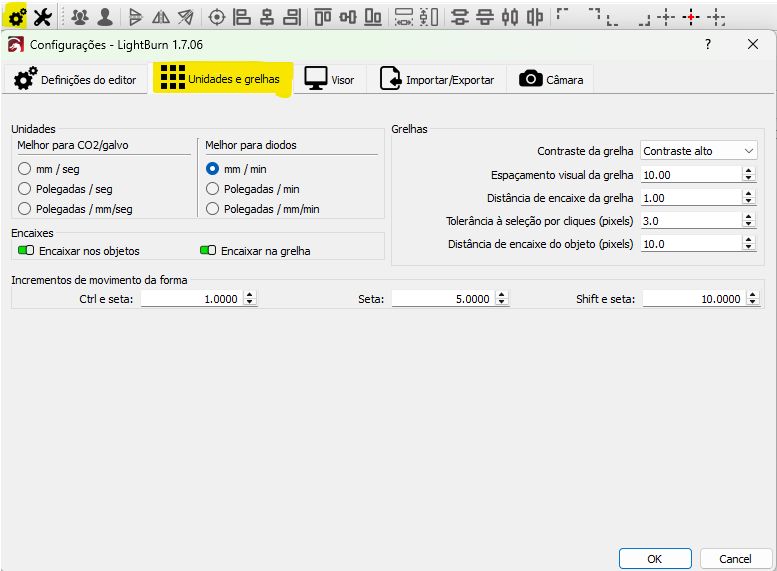
Task: Click the OK button
Action: pos(654,558)
